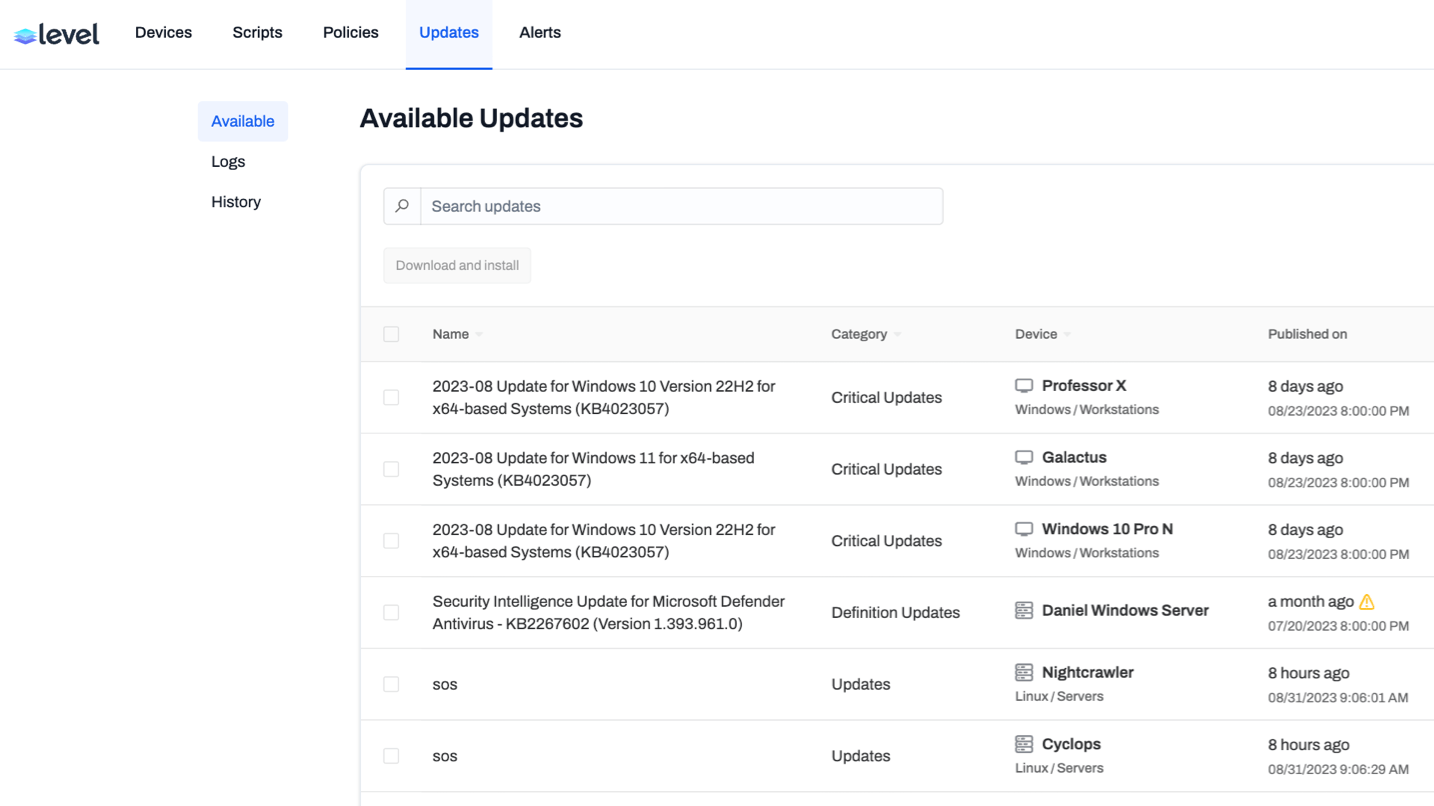This screenshot has width=1434, height=806.
Task: Open the Devices tab
Action: [163, 33]
